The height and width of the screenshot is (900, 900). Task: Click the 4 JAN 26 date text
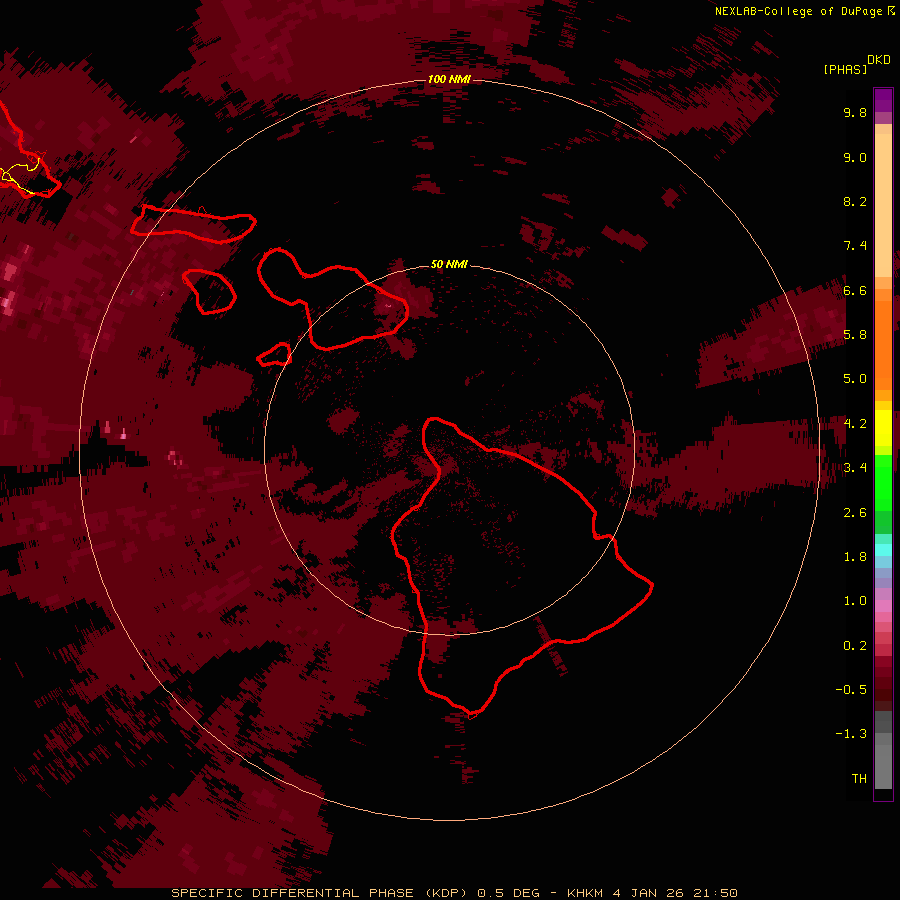point(649,893)
